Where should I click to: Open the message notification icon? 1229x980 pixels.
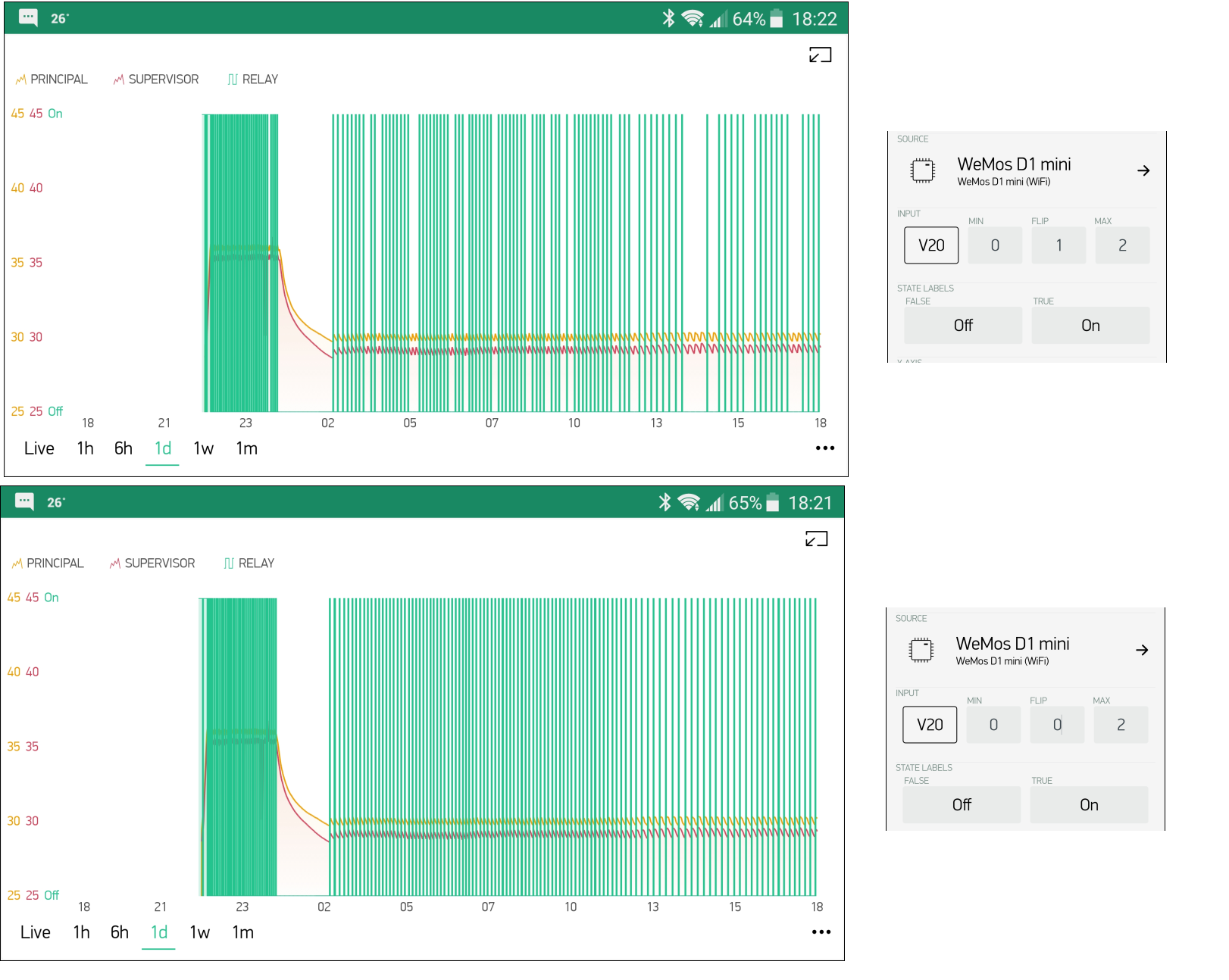click(x=29, y=17)
